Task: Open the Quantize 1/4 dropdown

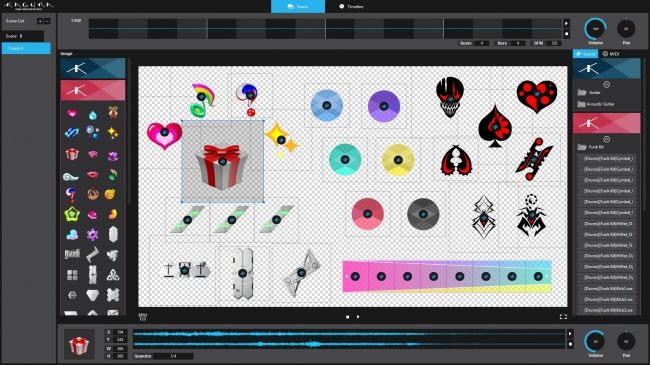Action: tap(173, 356)
